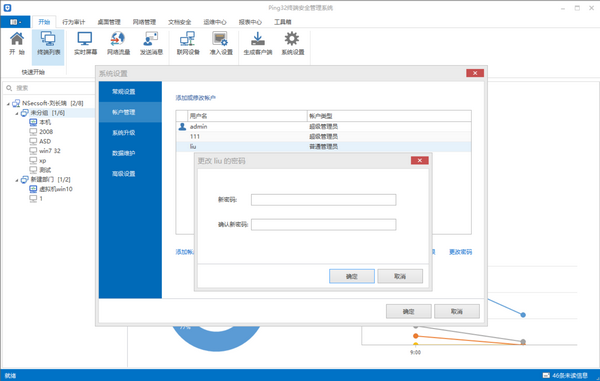The width and height of the screenshot is (600, 381).
Task: Collapse the 未分组 group node
Action: click(17, 113)
